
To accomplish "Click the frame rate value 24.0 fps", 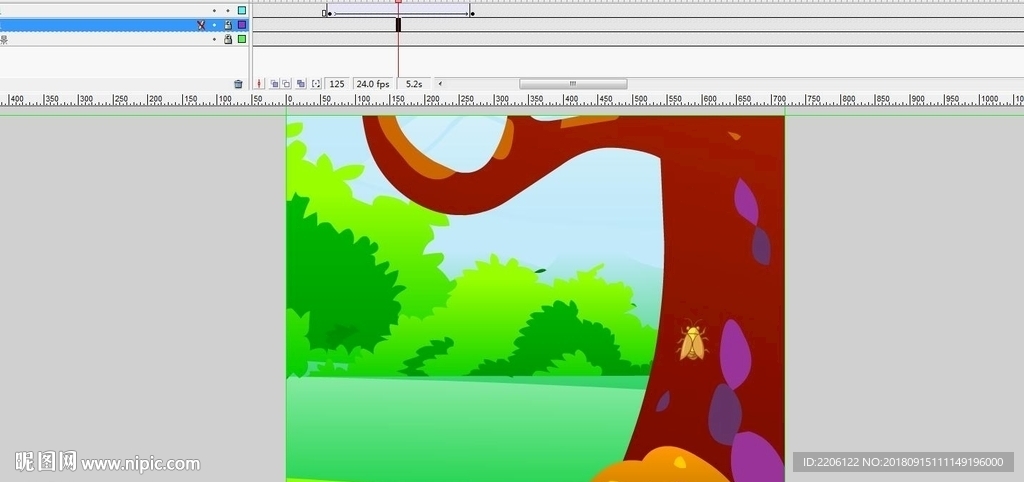I will (x=373, y=84).
